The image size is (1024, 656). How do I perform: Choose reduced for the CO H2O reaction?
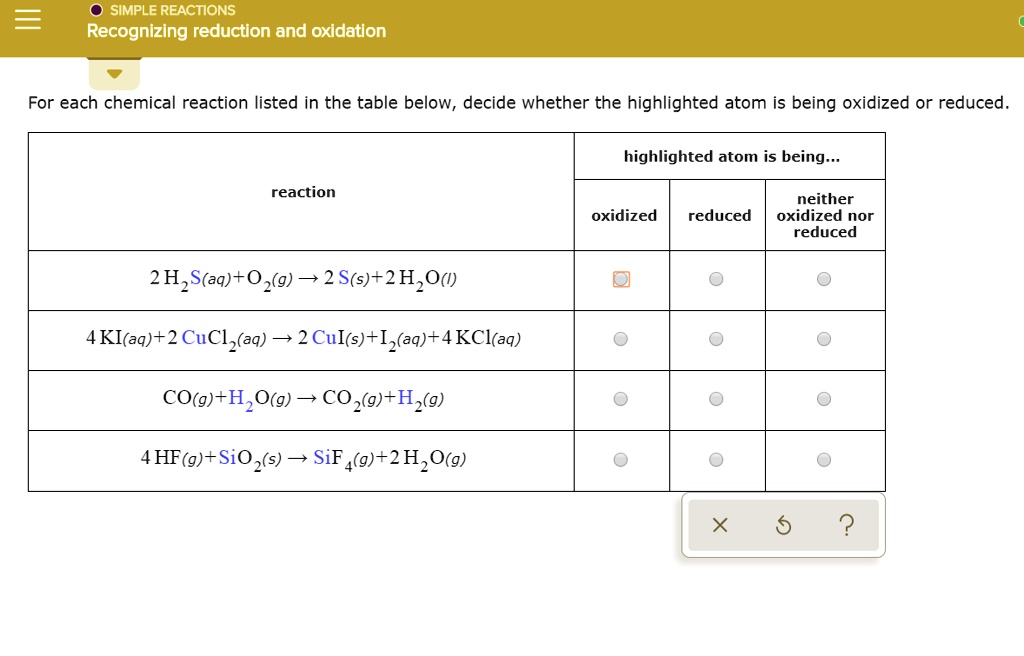click(x=716, y=400)
